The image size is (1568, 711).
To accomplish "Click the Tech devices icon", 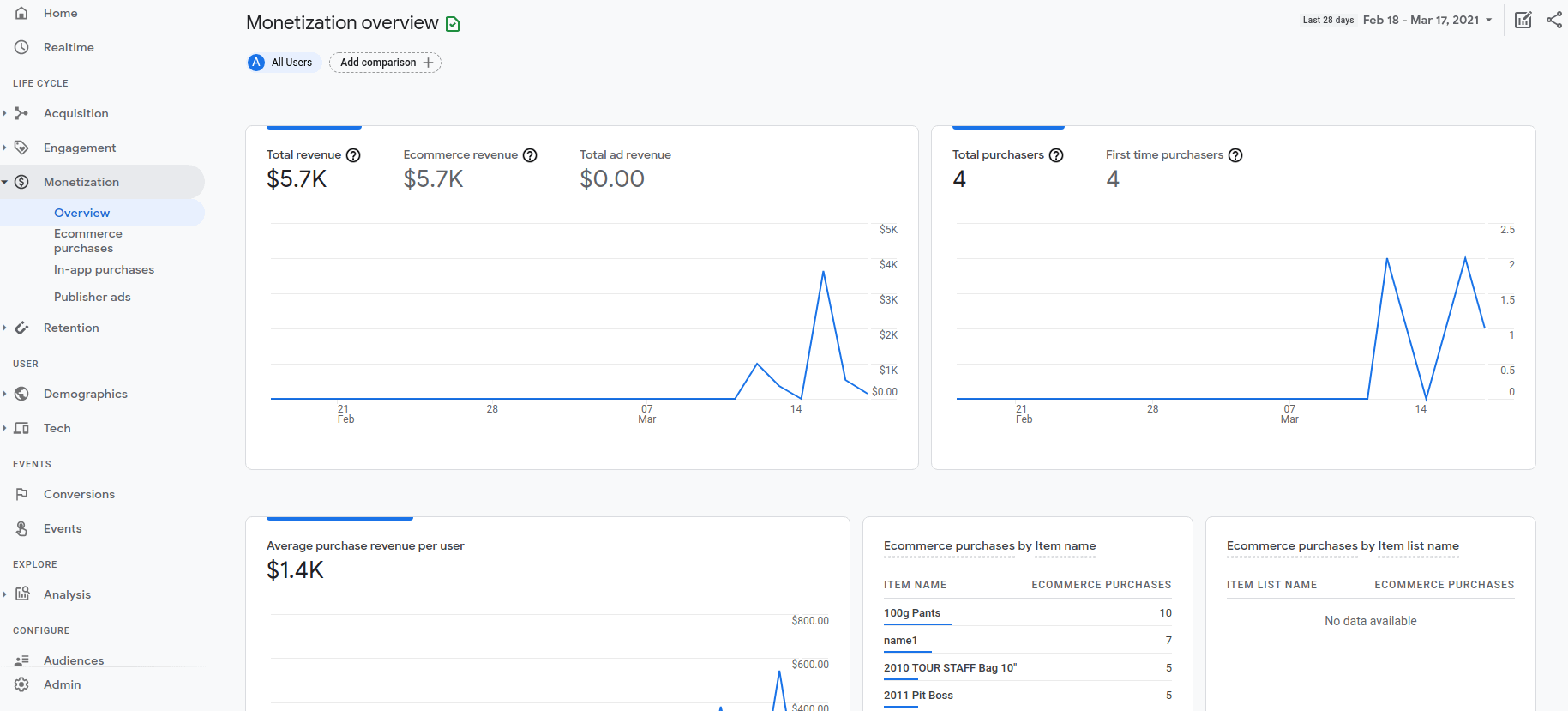I will 21,428.
